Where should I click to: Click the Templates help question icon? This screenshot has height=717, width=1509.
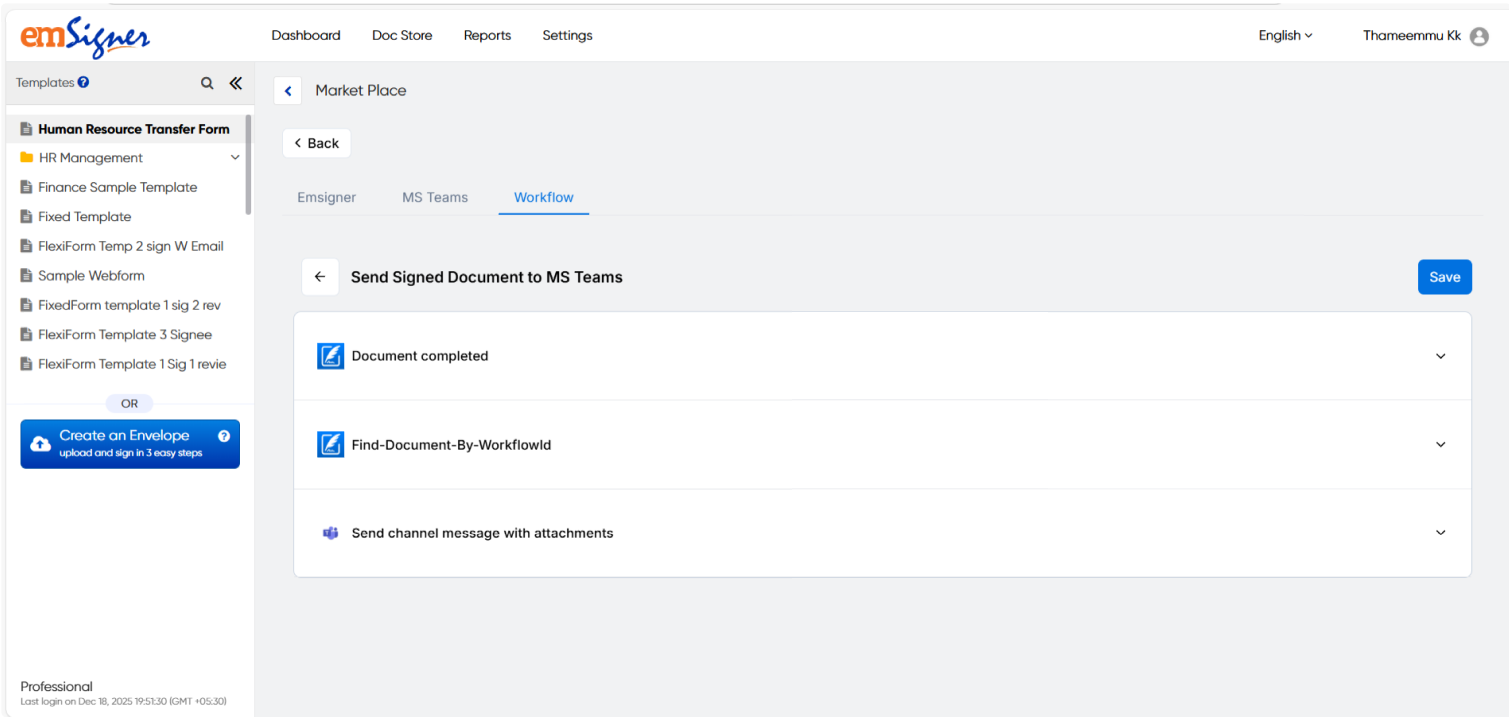pyautogui.click(x=84, y=82)
